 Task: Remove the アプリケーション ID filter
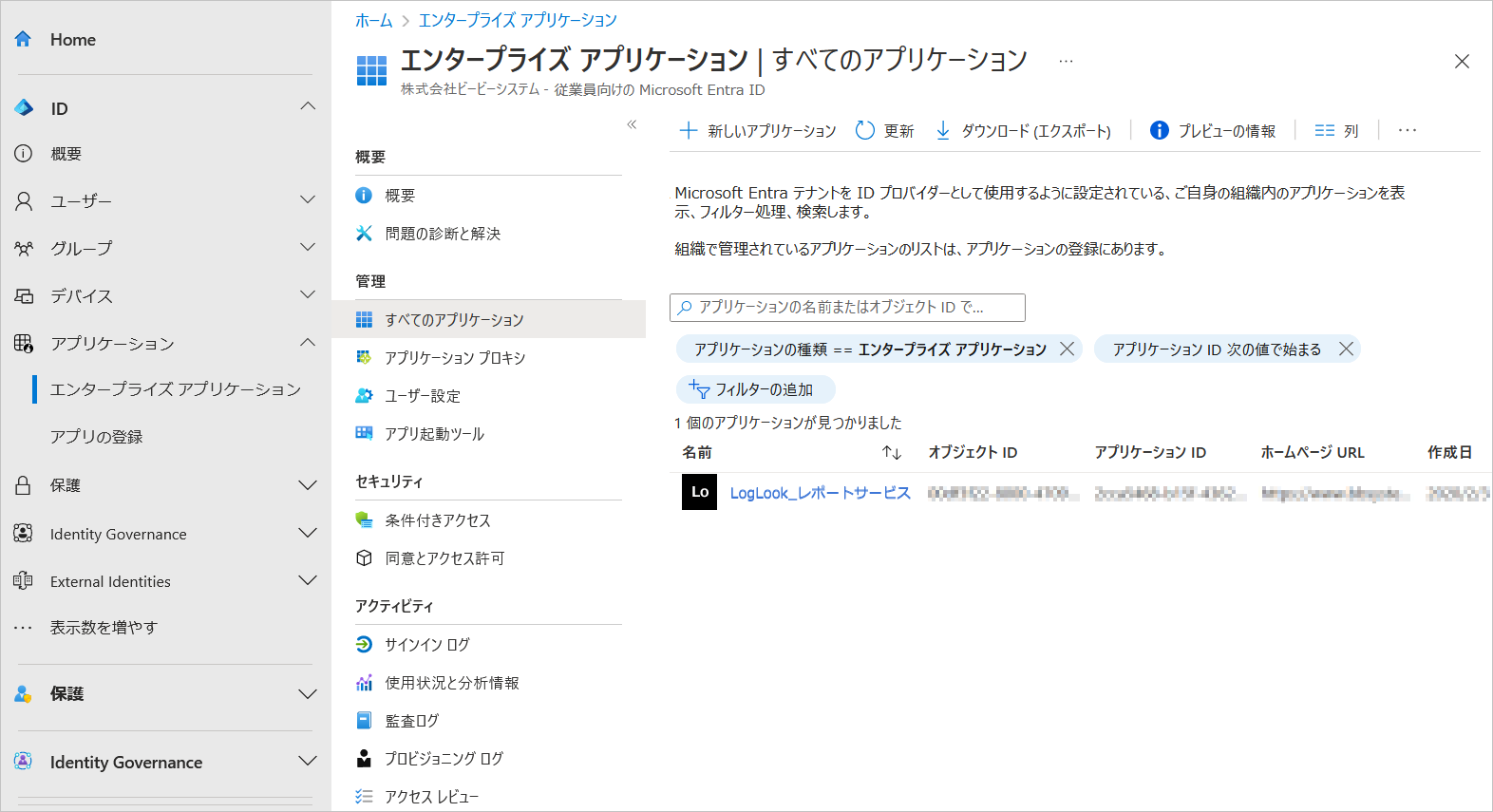point(1346,349)
